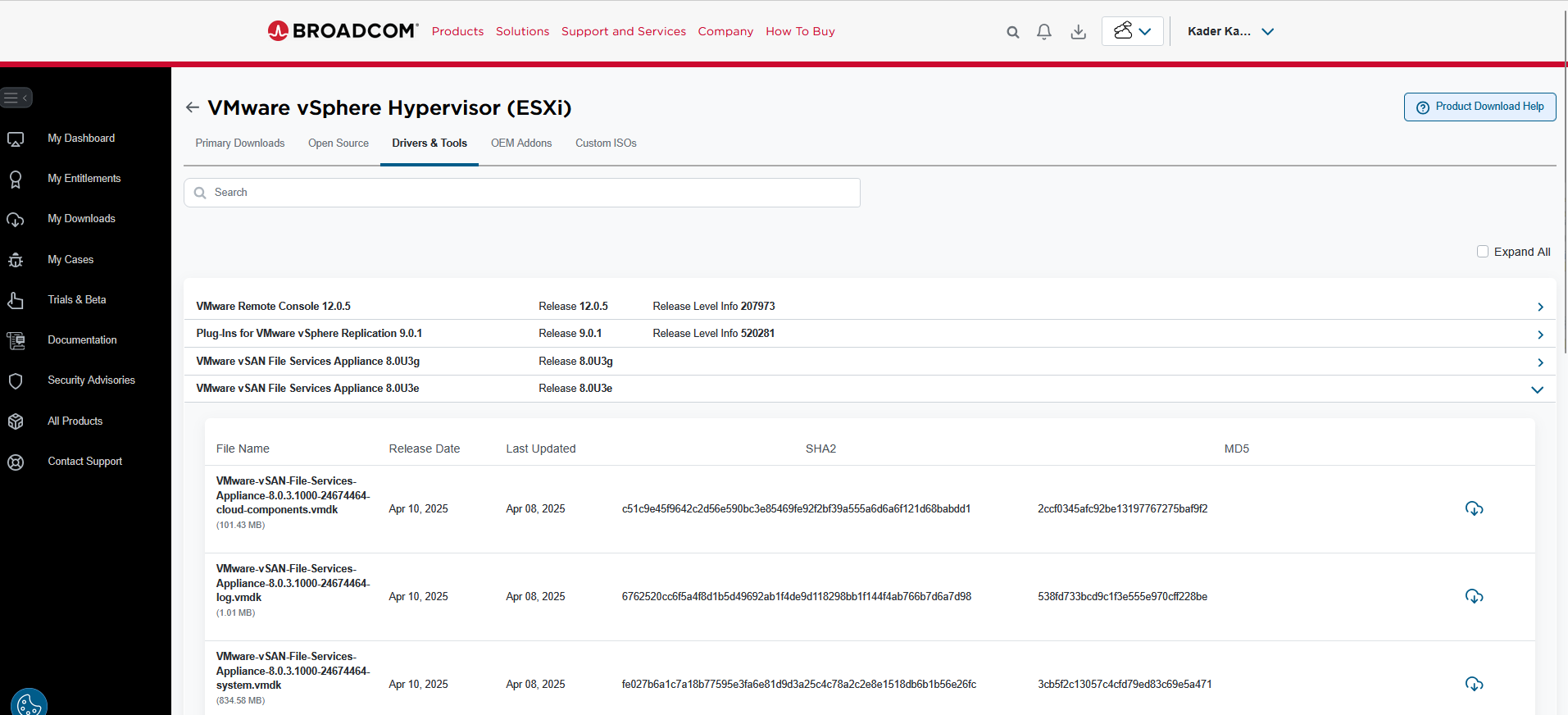Click into the Search input field
Image resolution: width=1568 pixels, height=715 pixels.
pyautogui.click(x=525, y=193)
